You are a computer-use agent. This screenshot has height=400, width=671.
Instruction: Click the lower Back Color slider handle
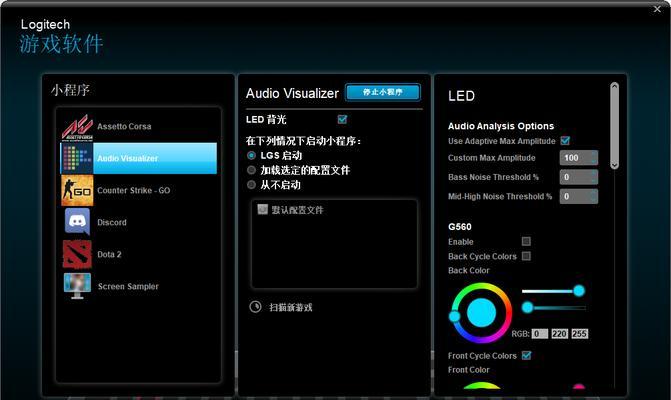tap(528, 307)
